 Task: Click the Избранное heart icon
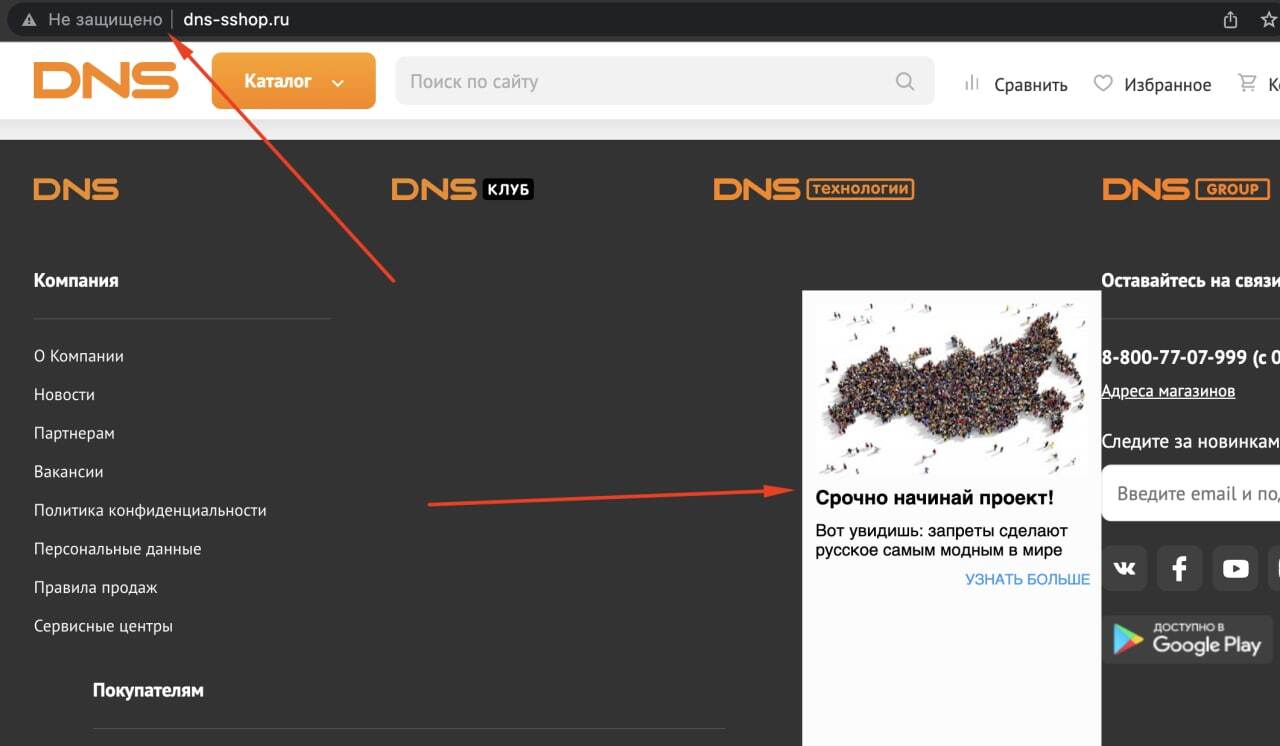pyautogui.click(x=1103, y=84)
